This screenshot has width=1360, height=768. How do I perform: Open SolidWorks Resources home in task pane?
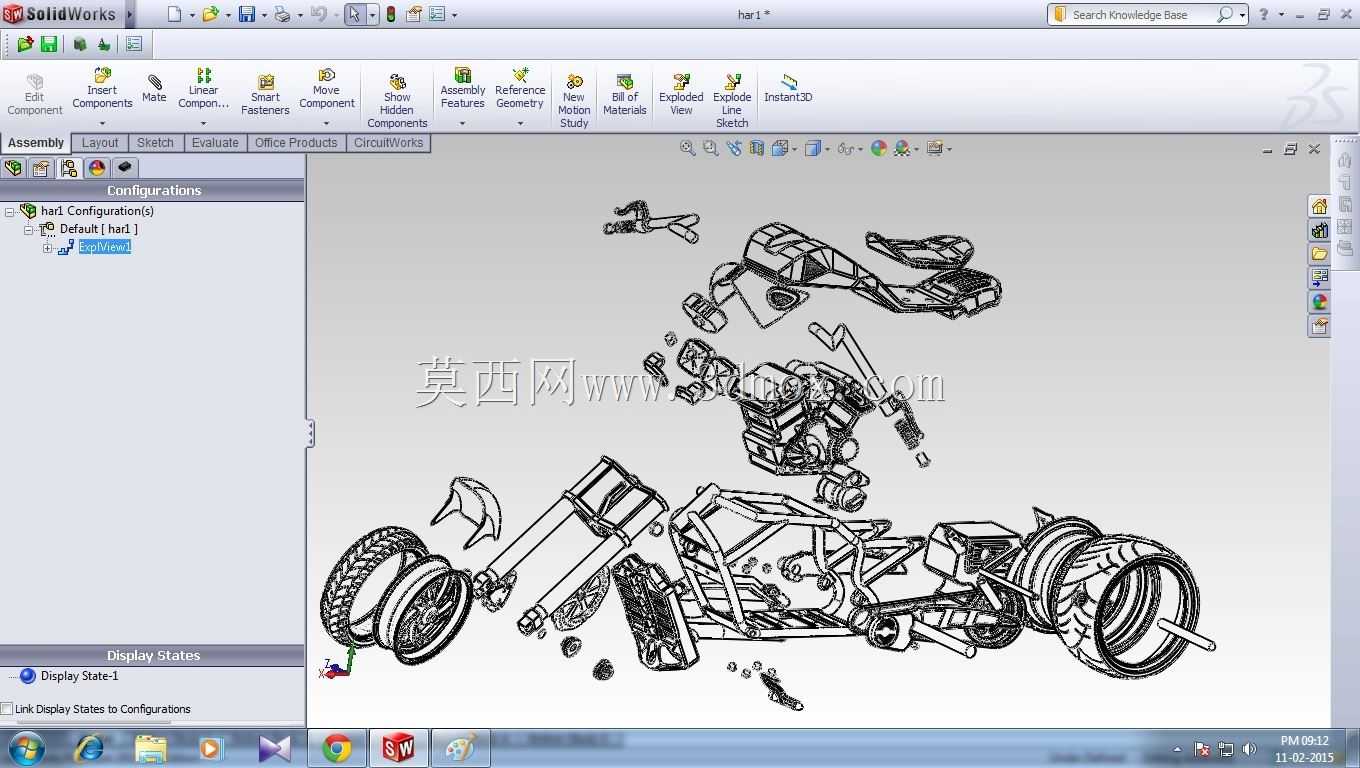click(1319, 206)
